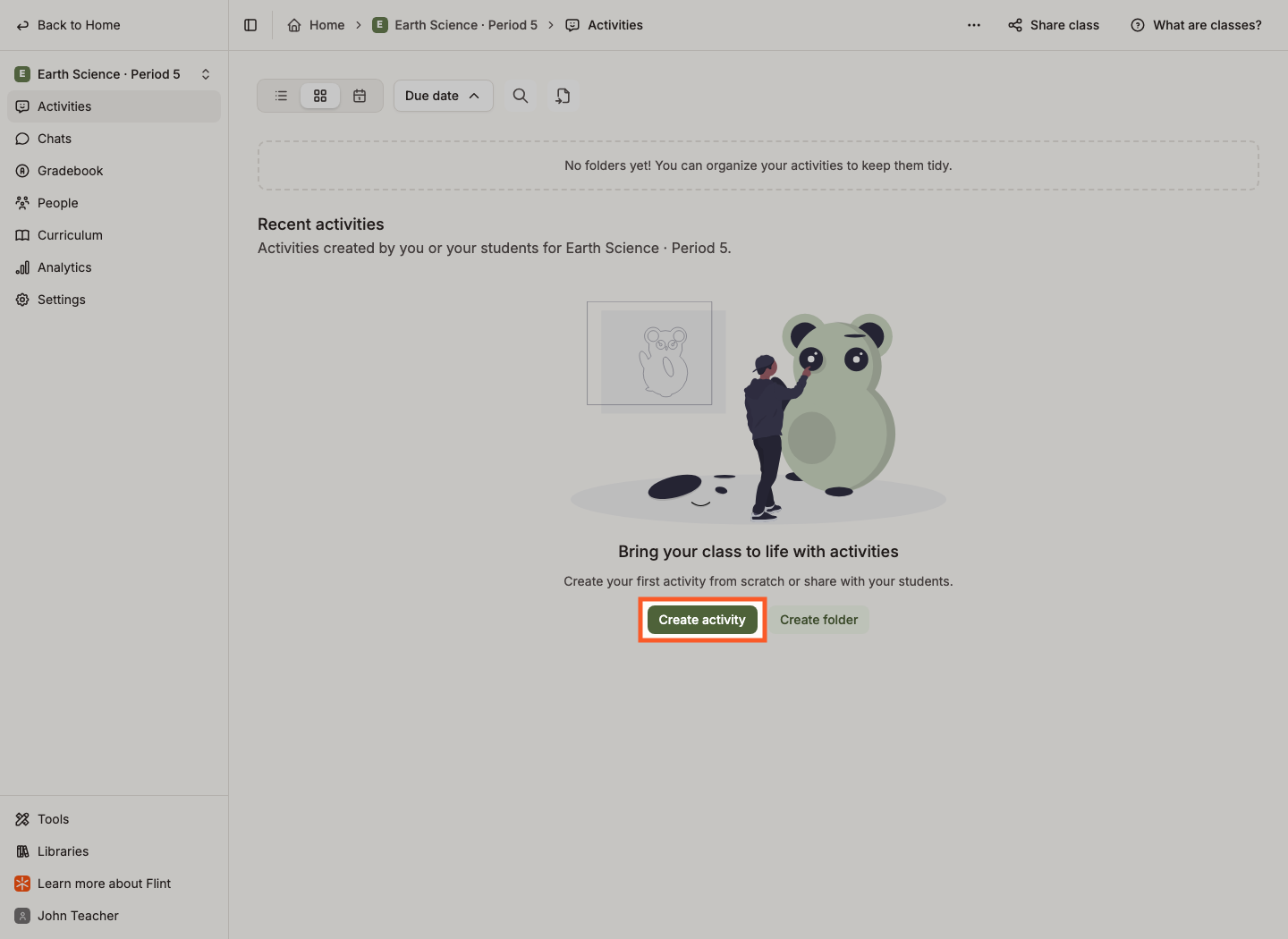Click Earth Science · Period 5 breadcrumb
Image resolution: width=1288 pixels, height=939 pixels.
(455, 25)
